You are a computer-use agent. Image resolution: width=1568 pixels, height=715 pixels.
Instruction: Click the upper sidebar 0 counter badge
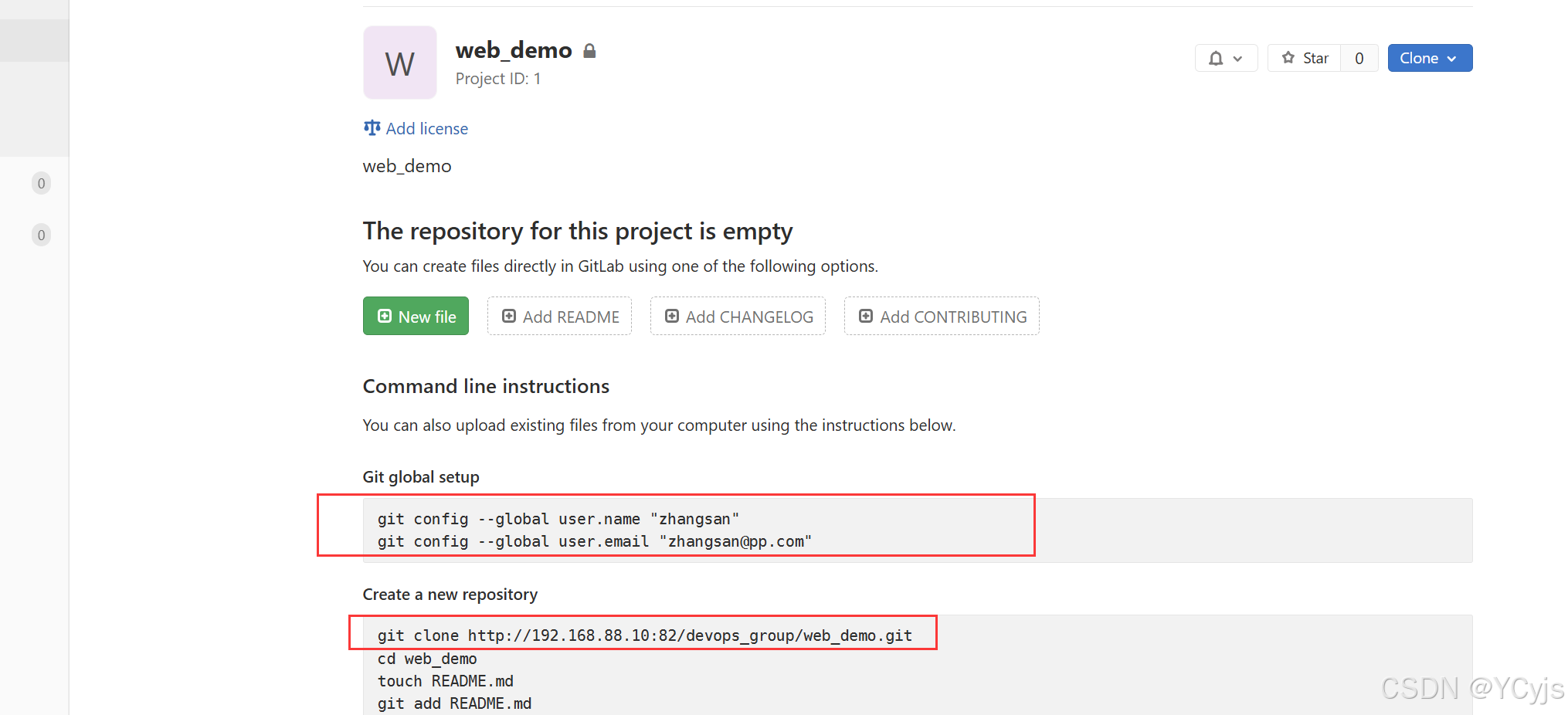click(x=42, y=183)
